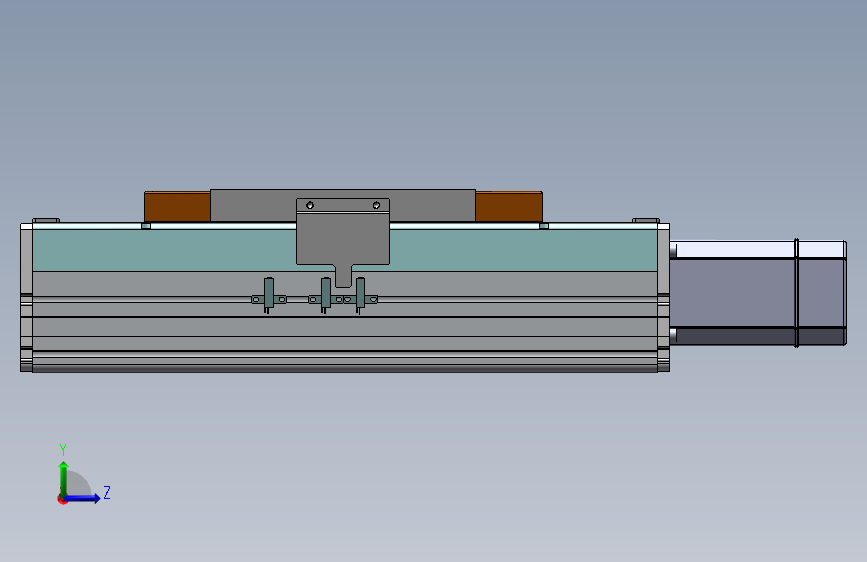The image size is (867, 562).
Task: Select the leftmost photoelectric sensor on the rail
Action: pyautogui.click(x=269, y=295)
